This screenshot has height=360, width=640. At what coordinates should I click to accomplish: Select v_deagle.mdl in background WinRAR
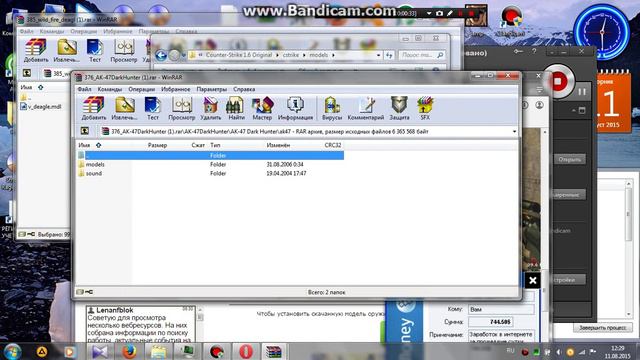coord(44,107)
